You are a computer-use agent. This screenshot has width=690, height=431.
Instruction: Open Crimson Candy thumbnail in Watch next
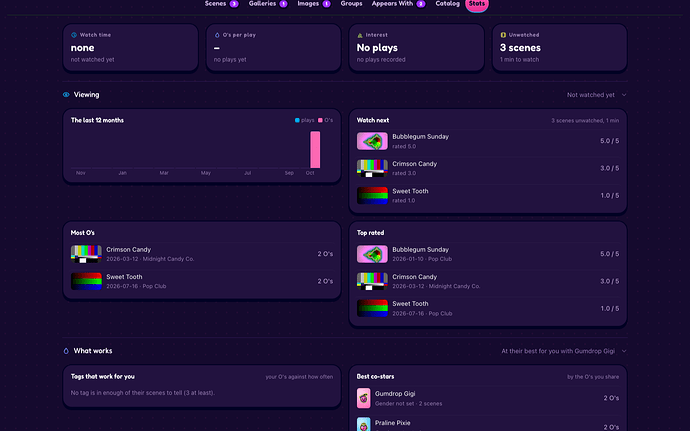[x=372, y=168]
